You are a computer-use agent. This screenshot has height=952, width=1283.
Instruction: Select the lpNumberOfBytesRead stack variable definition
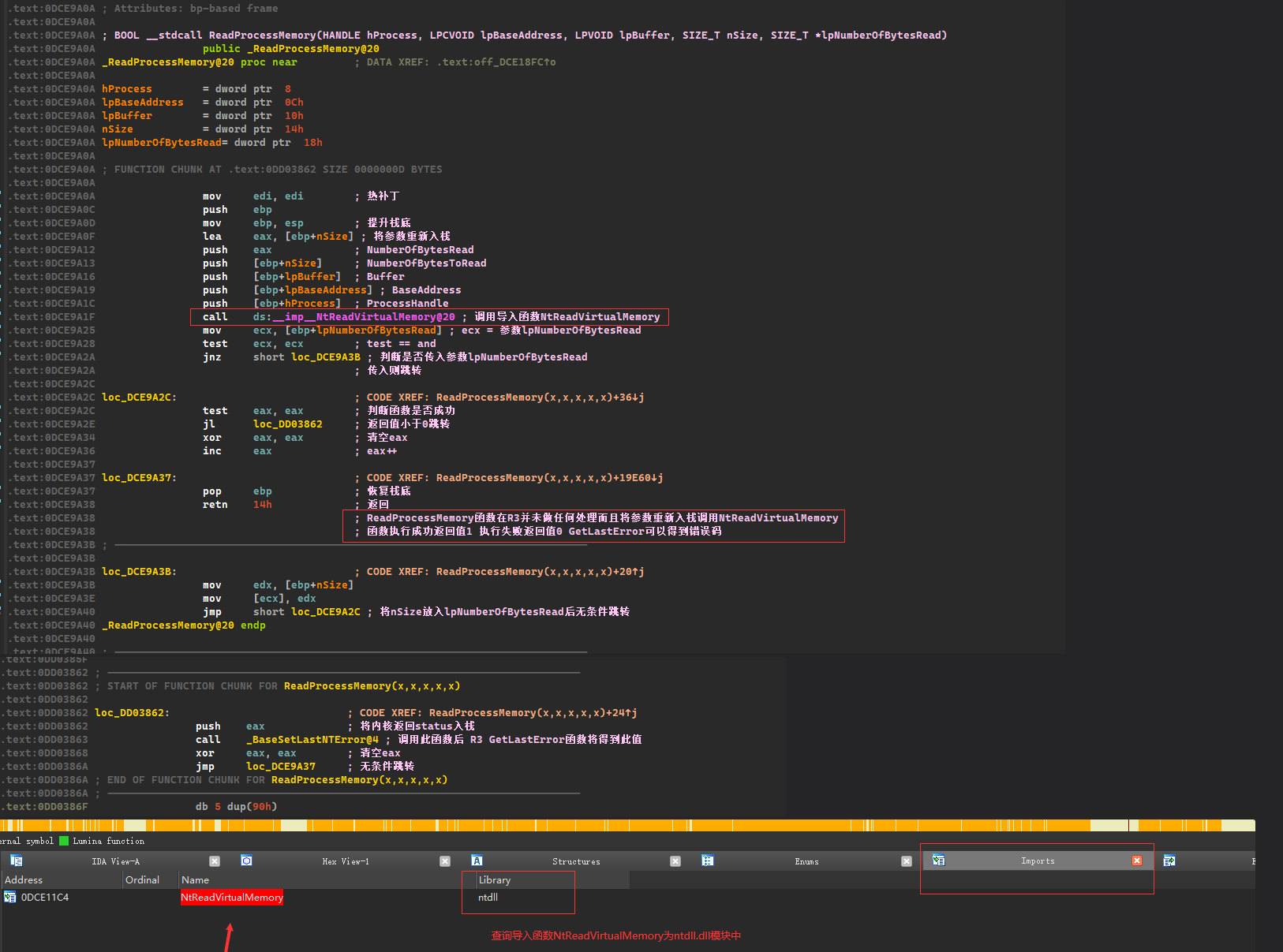[x=161, y=143]
